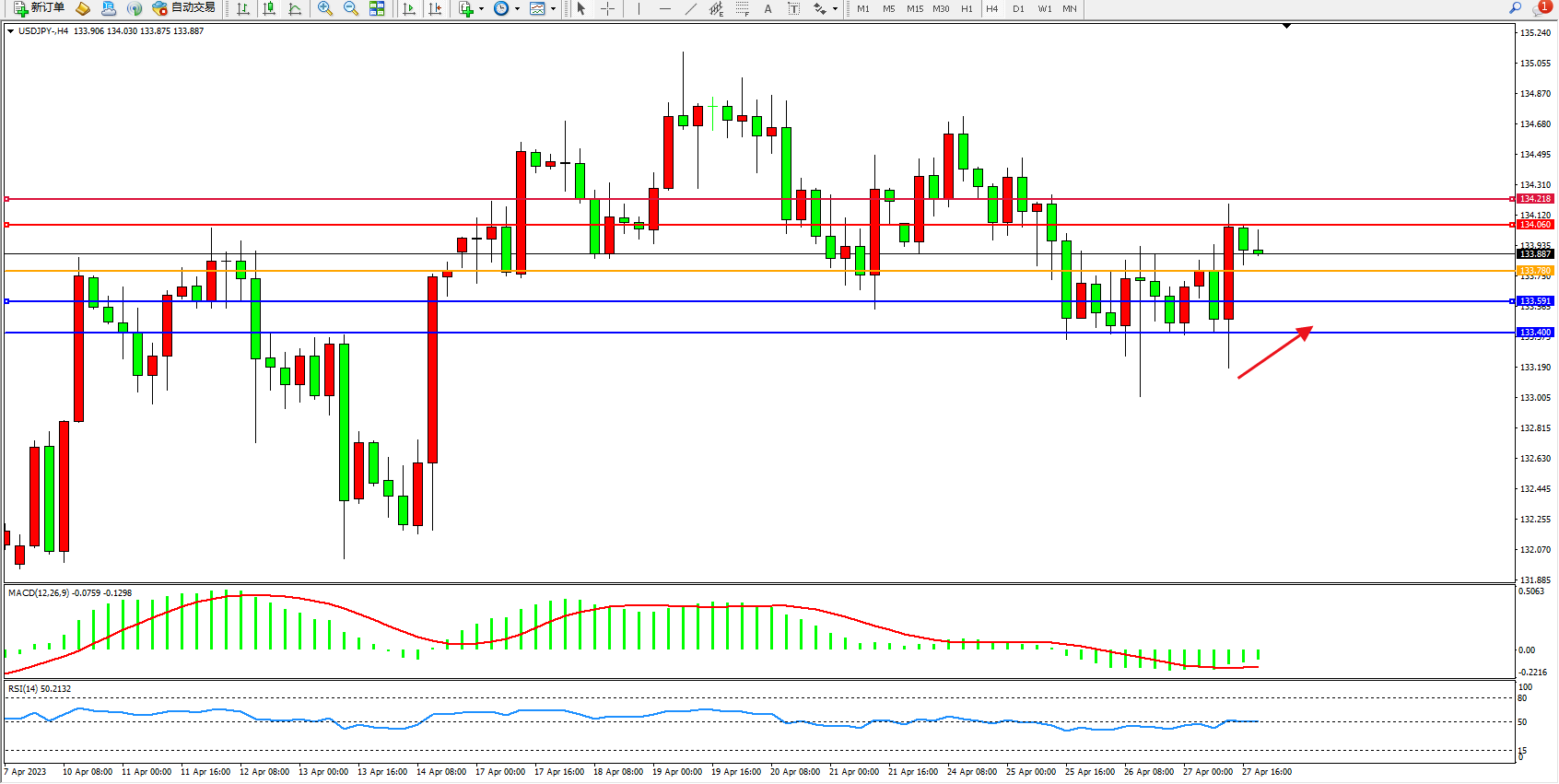The height and width of the screenshot is (784, 1559).
Task: Select the crosshair tool
Action: click(x=608, y=9)
